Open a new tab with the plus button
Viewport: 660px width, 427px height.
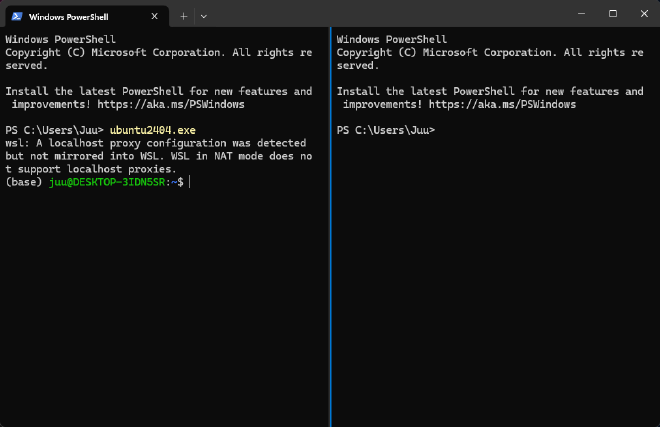click(184, 16)
